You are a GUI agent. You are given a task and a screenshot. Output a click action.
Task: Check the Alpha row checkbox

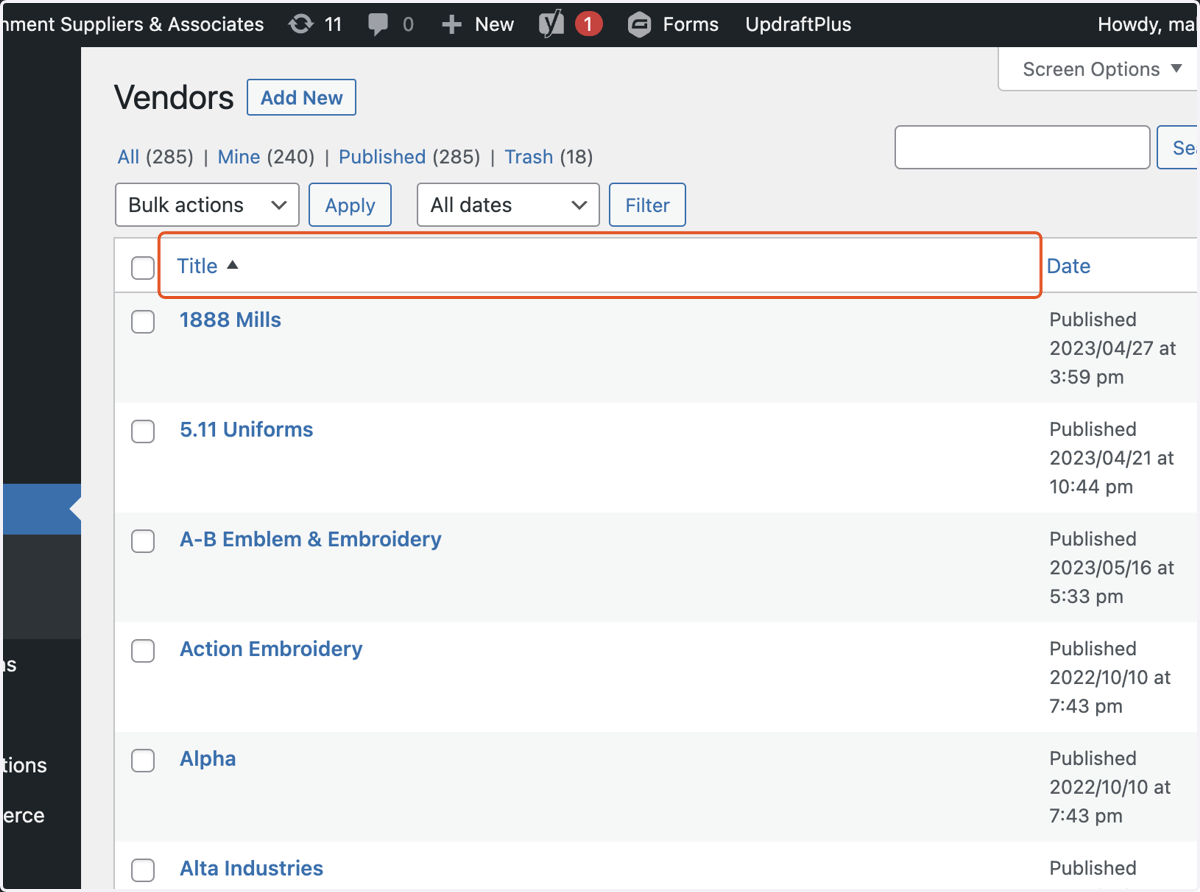pyautogui.click(x=143, y=760)
